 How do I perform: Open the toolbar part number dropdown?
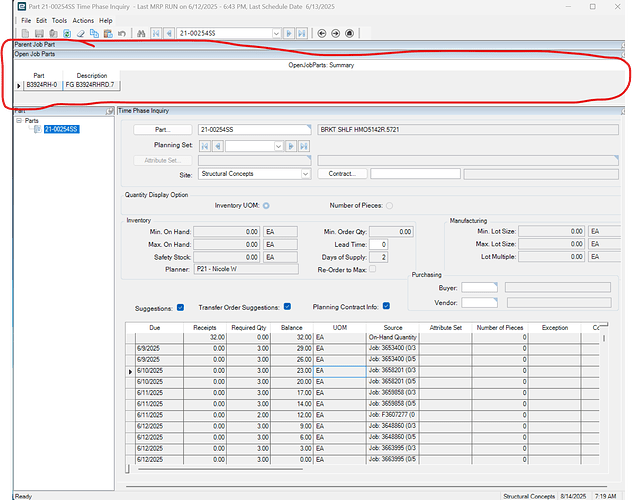click(x=276, y=33)
